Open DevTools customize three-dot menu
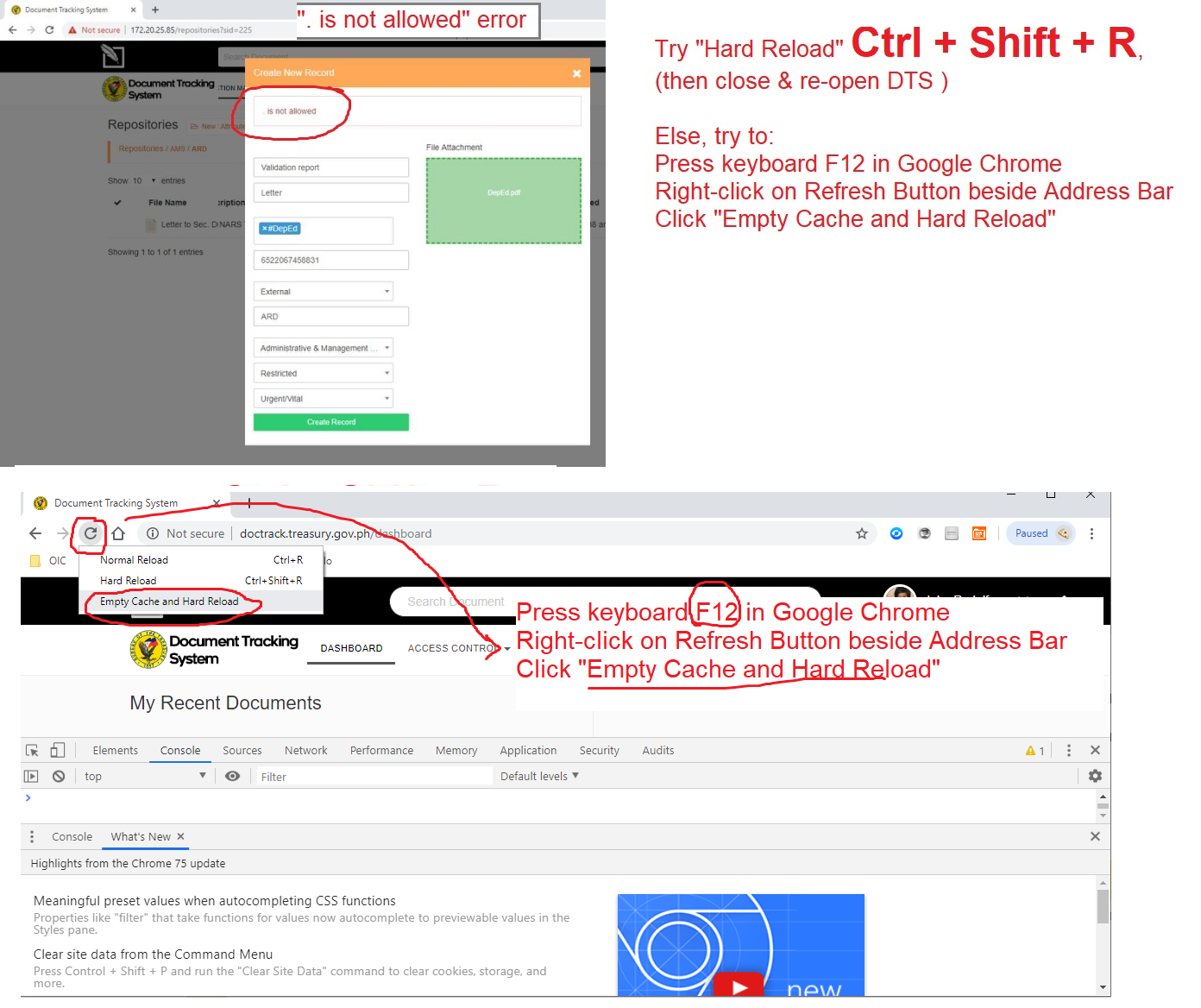The width and height of the screenshot is (1201, 1008). tap(1068, 750)
